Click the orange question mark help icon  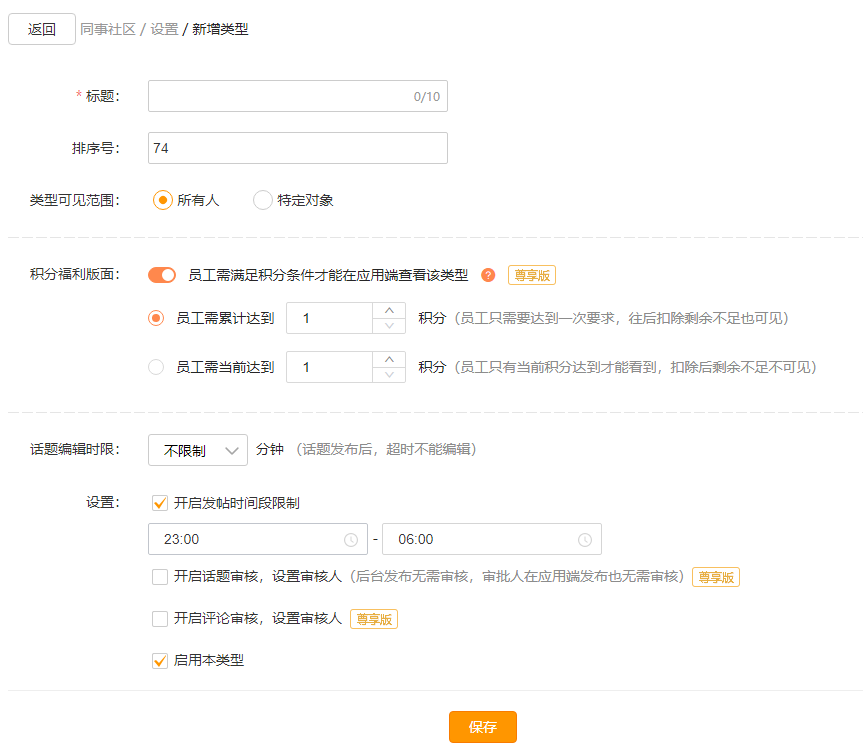488,275
